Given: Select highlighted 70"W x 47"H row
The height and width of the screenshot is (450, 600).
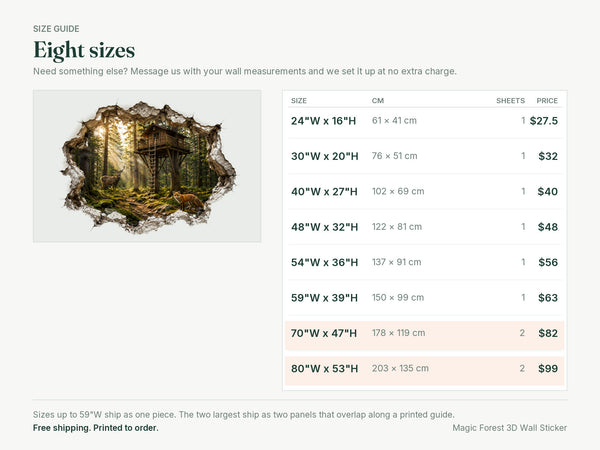Looking at the screenshot, I should 425,333.
